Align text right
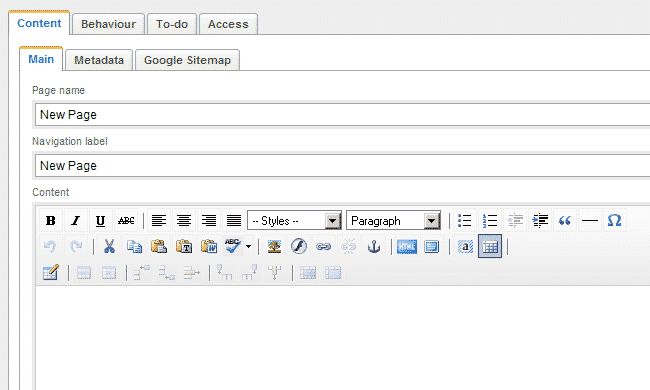This screenshot has width=650, height=390. pos(209,220)
